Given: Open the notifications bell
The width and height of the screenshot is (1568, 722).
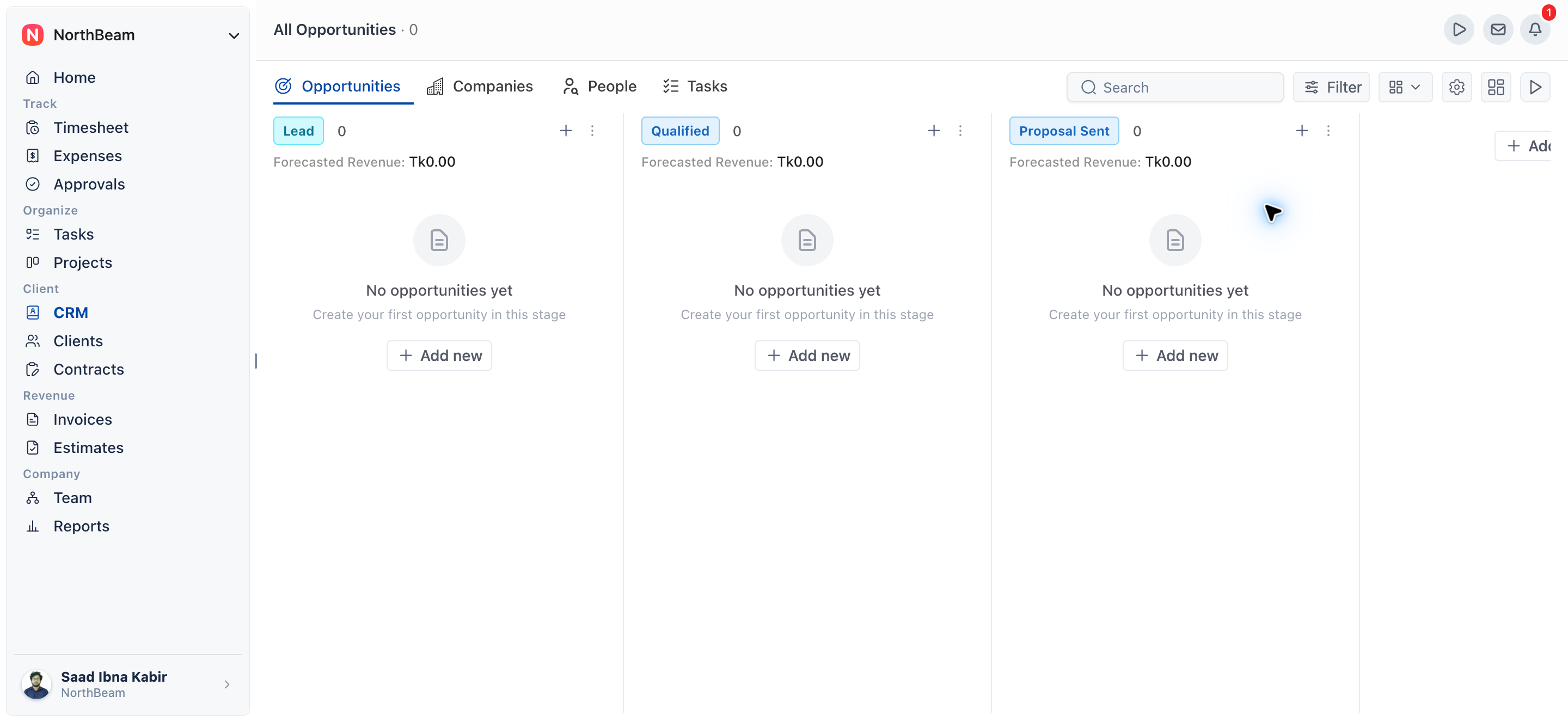Looking at the screenshot, I should click(x=1535, y=29).
